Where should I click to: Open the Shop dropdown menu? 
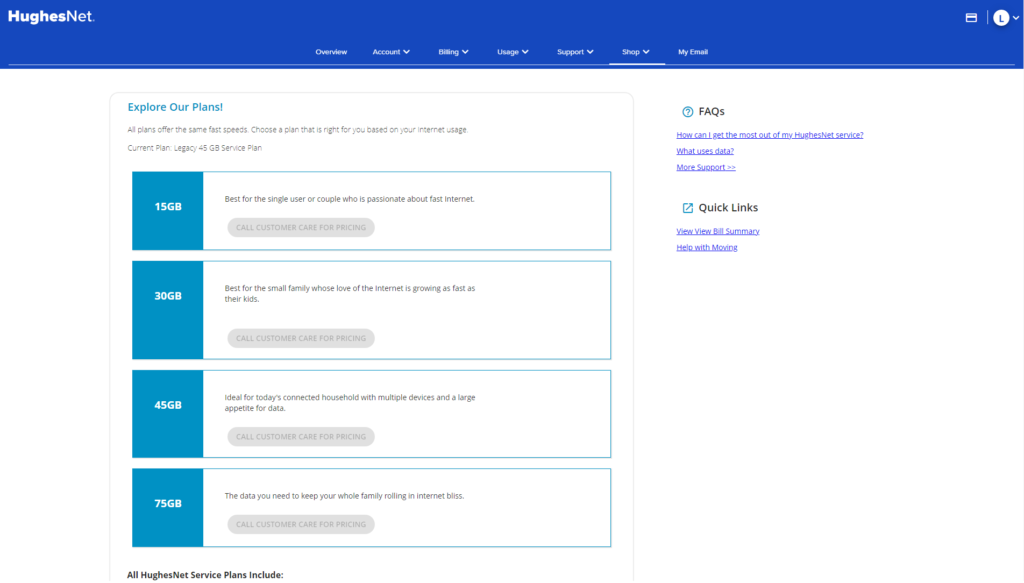click(636, 51)
